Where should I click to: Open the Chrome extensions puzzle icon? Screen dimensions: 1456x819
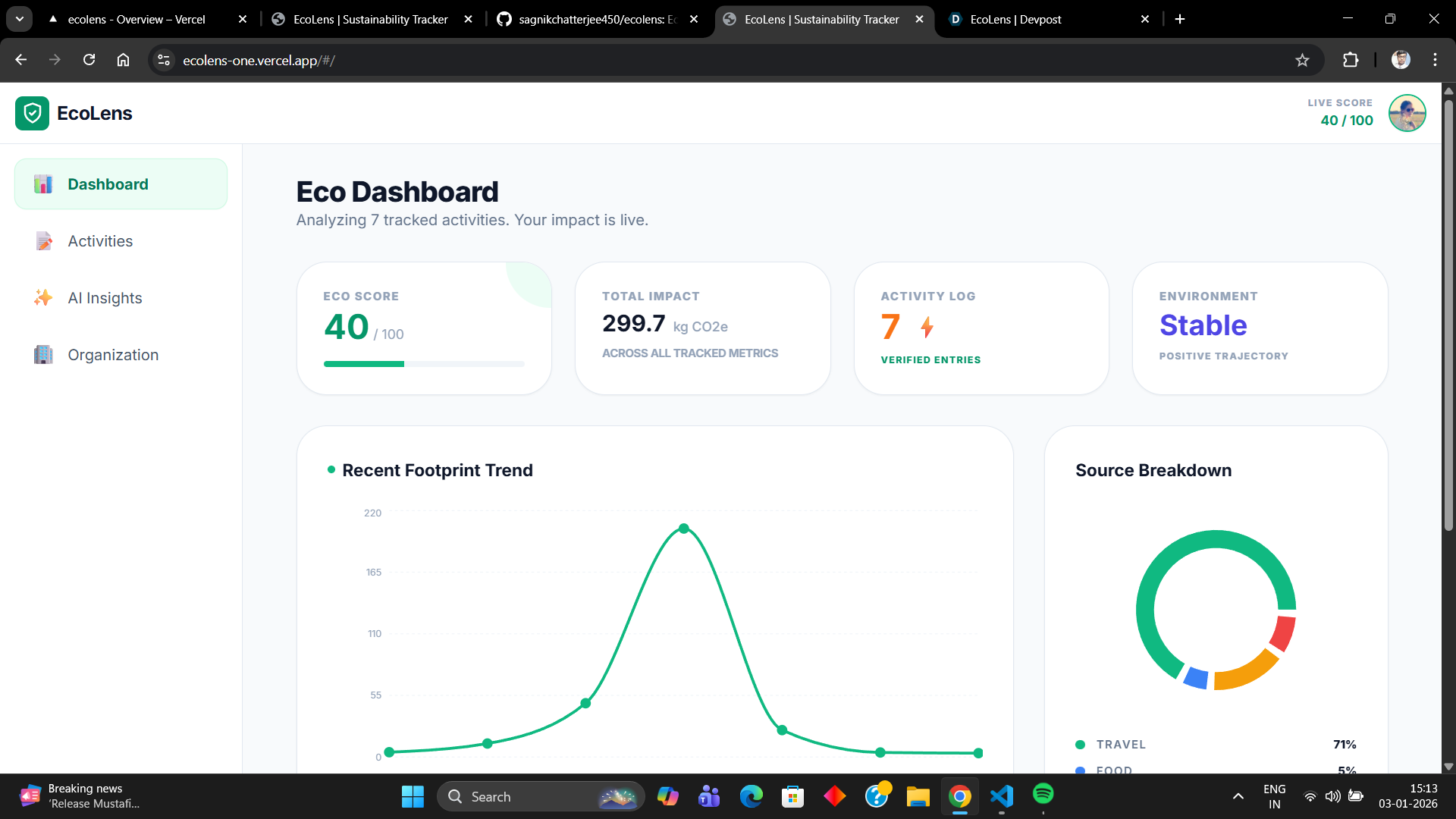point(1351,61)
